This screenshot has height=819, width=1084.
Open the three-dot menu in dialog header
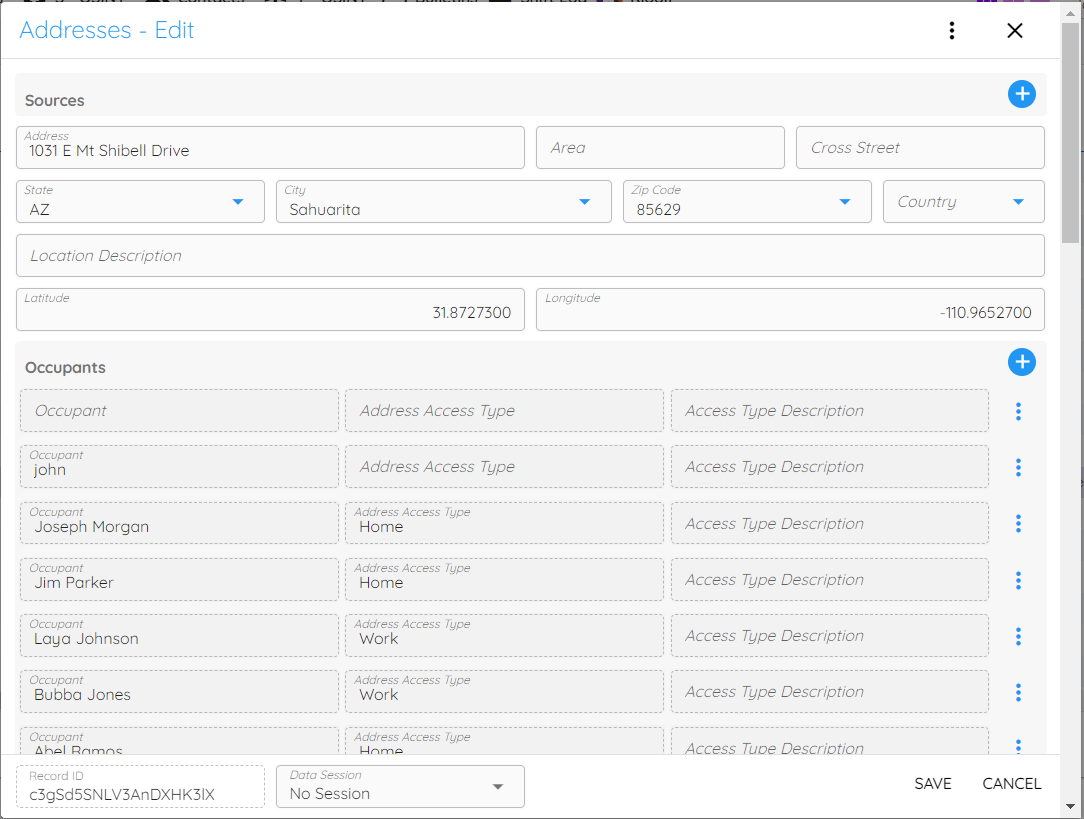pyautogui.click(x=951, y=31)
